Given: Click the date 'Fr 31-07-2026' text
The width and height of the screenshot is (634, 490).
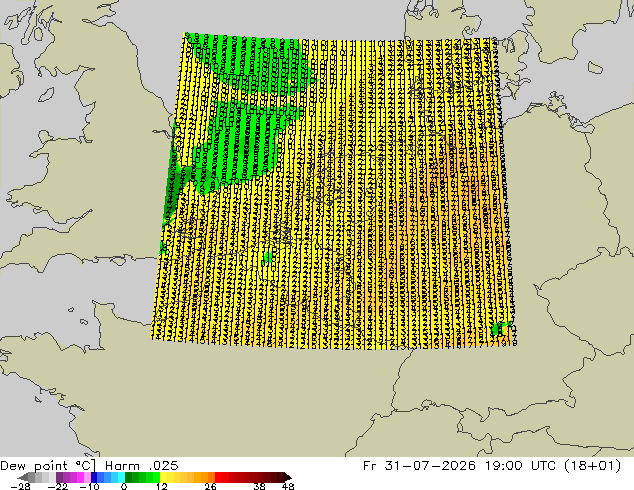Looking at the screenshot, I should [x=419, y=466].
